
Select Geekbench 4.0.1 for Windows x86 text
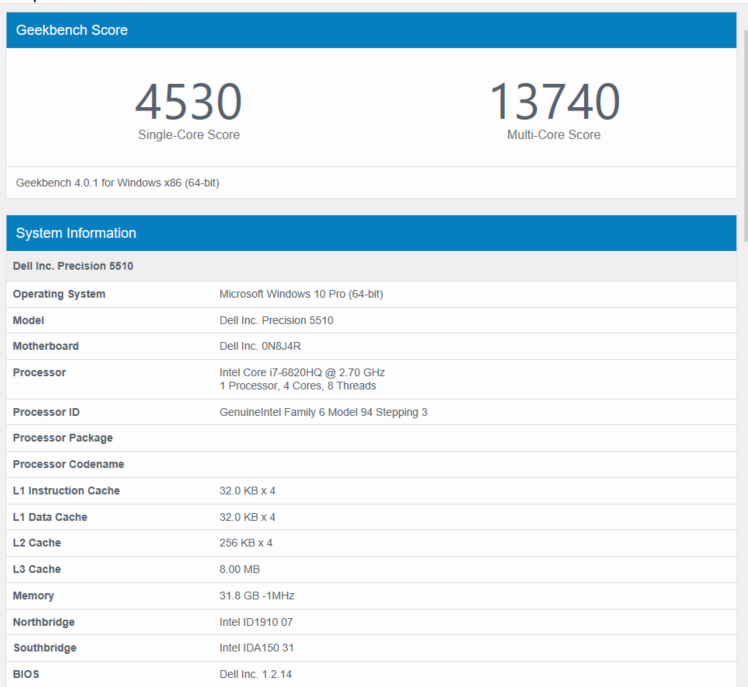pyautogui.click(x=117, y=183)
